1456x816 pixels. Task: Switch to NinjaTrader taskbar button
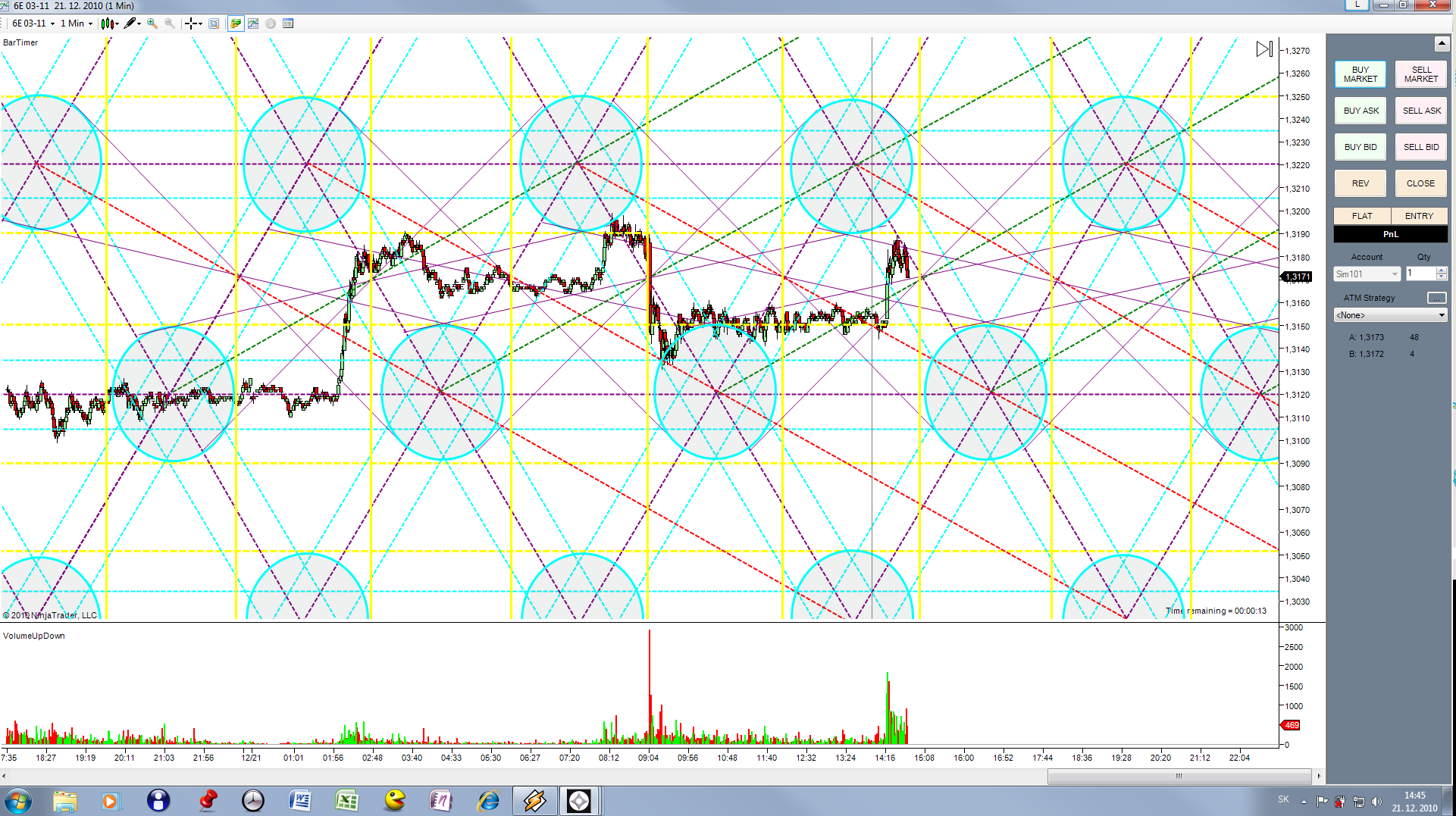579,801
